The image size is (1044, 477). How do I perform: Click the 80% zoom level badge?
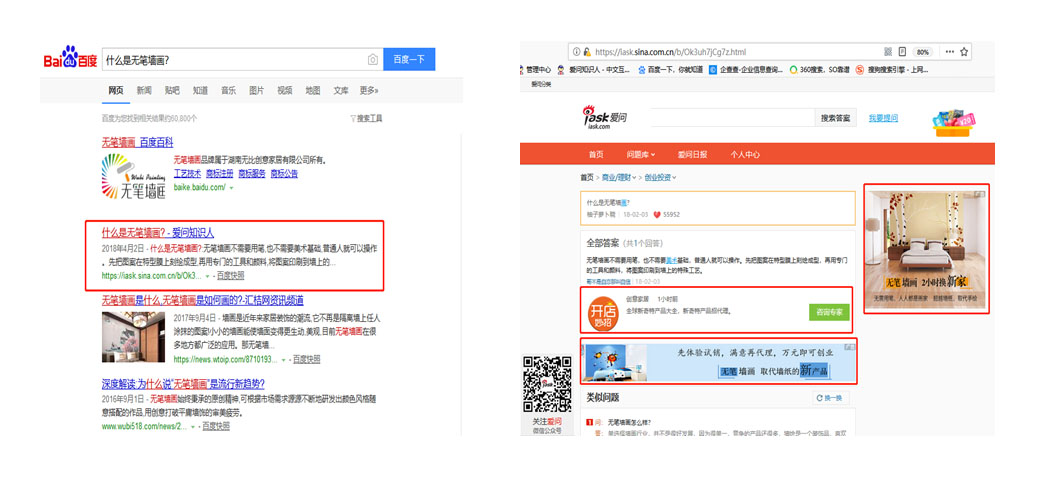click(x=923, y=52)
